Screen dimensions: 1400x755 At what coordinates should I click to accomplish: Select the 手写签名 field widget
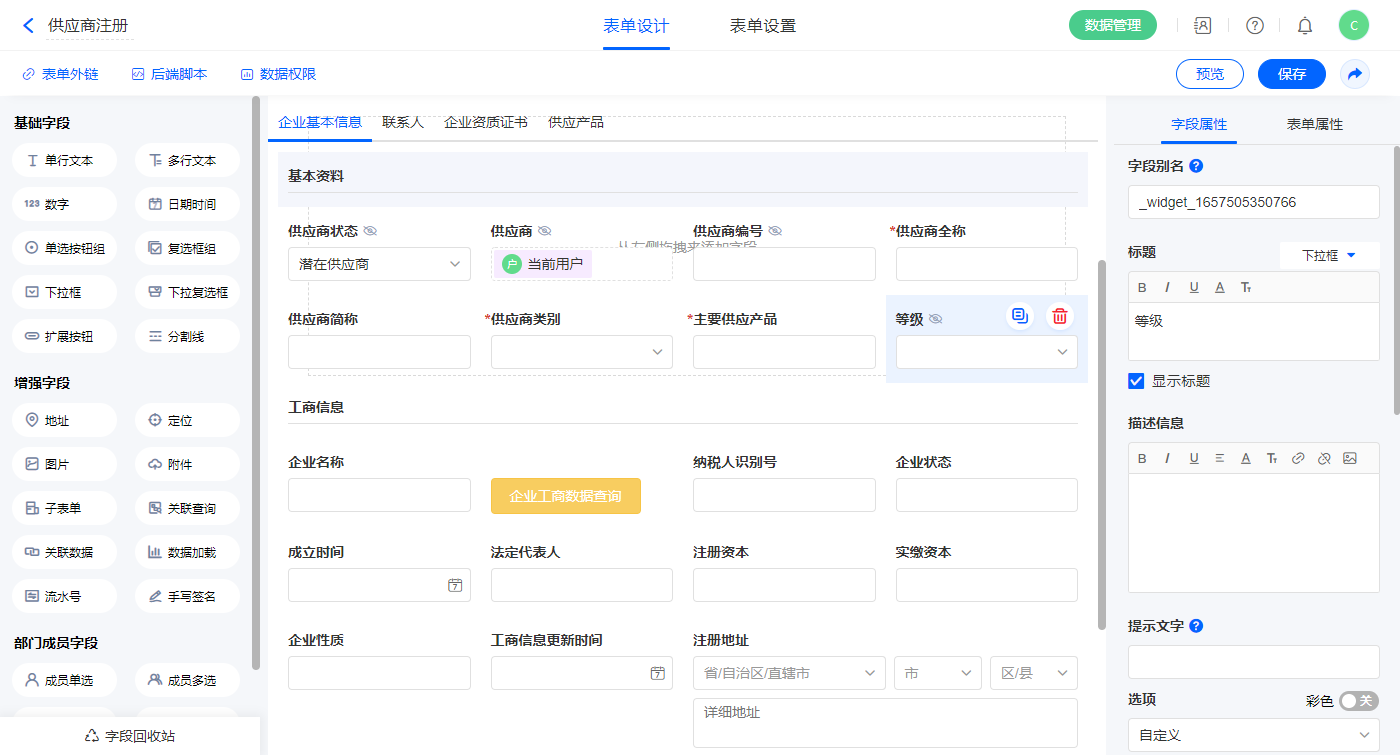pyautogui.click(x=187, y=596)
